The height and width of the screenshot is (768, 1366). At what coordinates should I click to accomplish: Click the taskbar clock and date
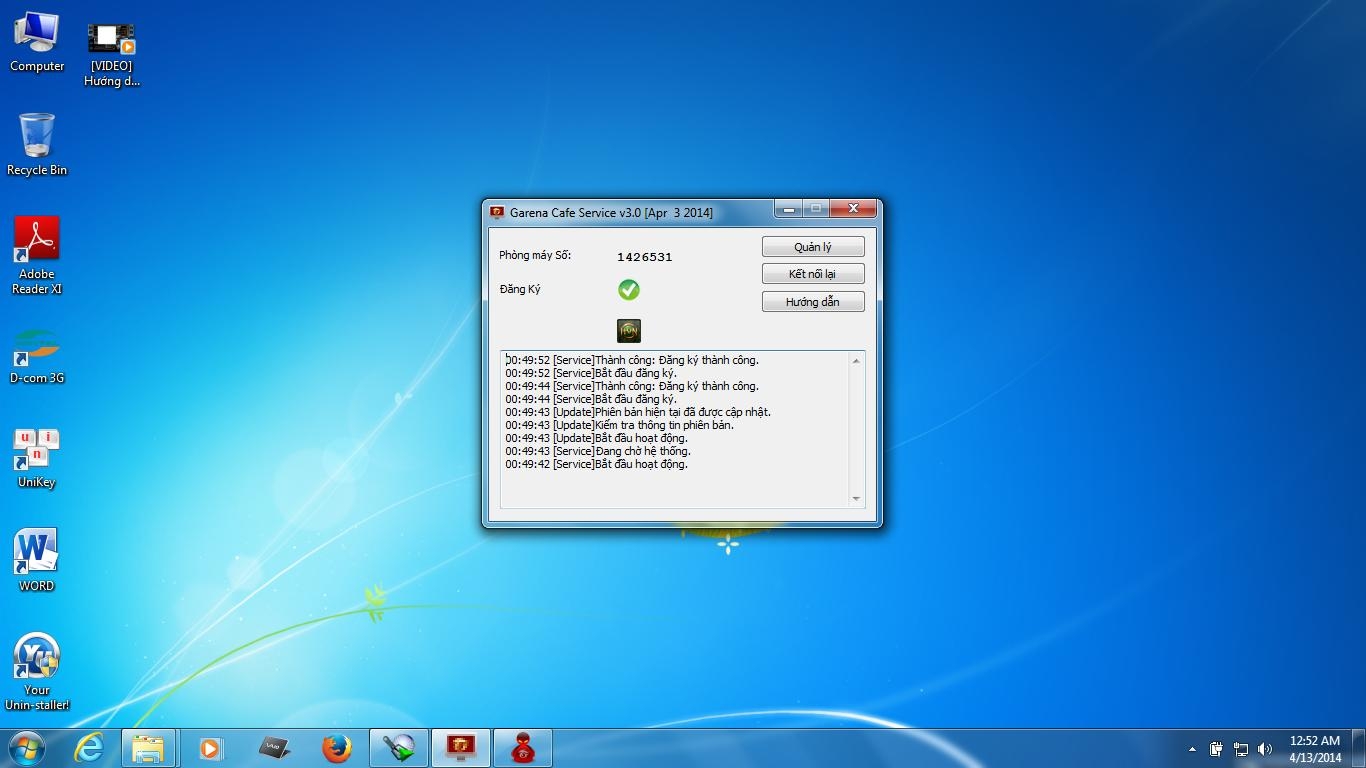coord(1314,749)
